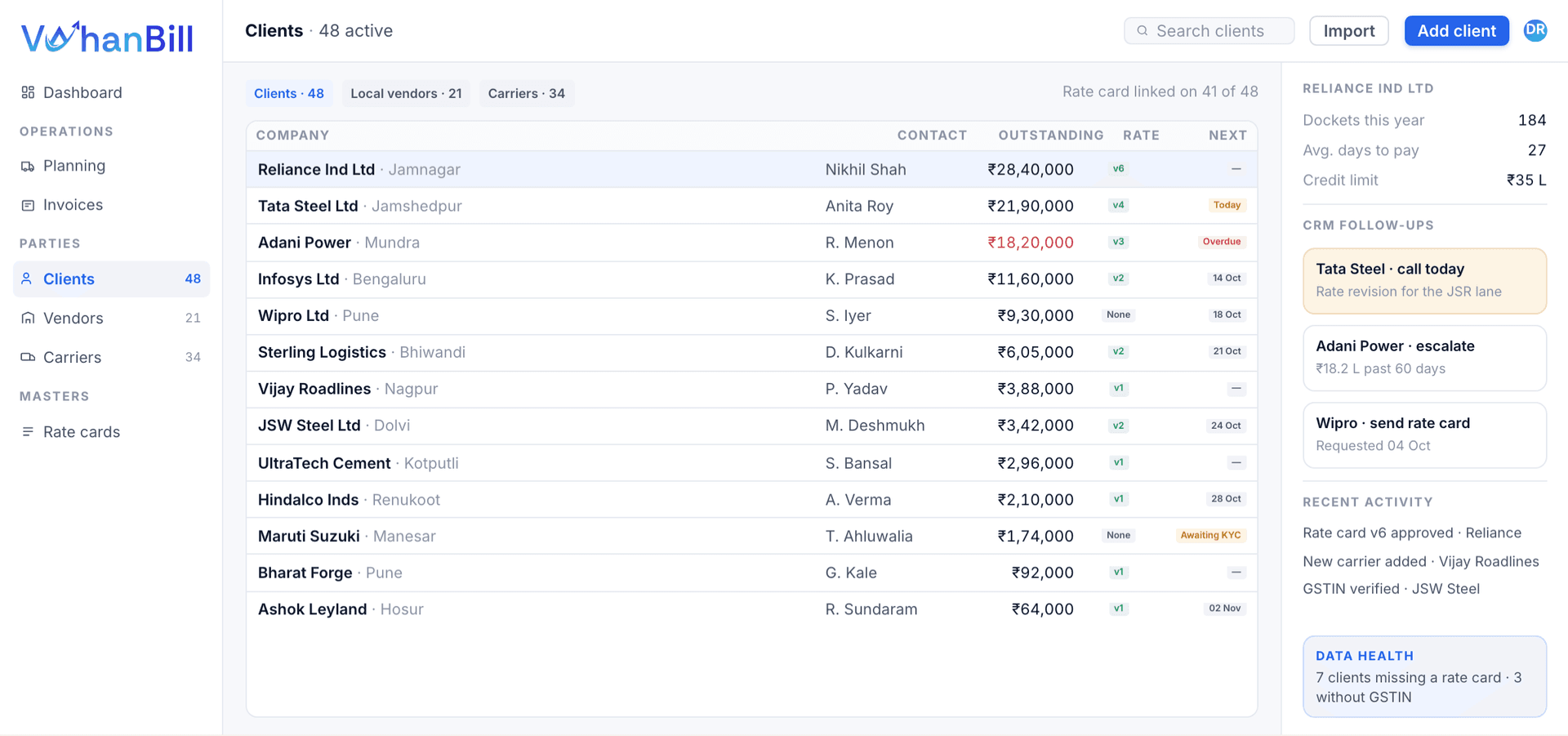The width and height of the screenshot is (1568, 736).
Task: Select the Clients · 48 tab
Action: (x=289, y=93)
